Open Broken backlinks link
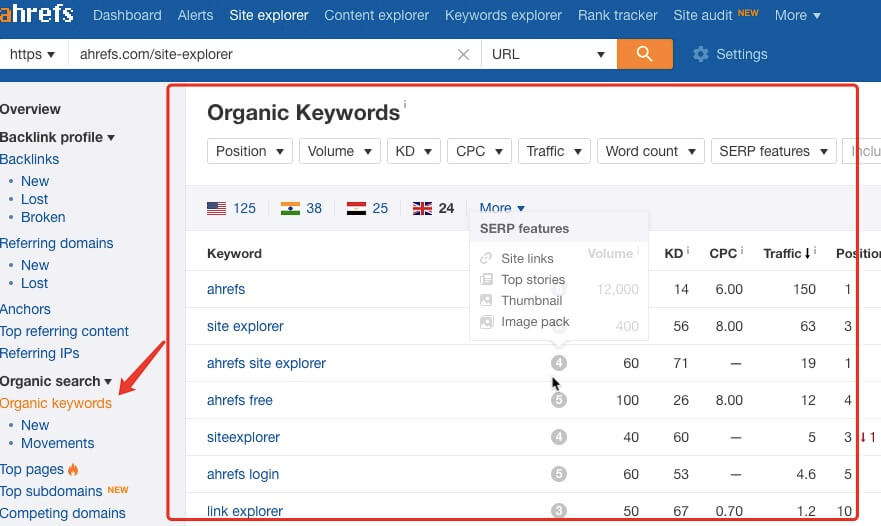The image size is (881, 526). point(43,217)
